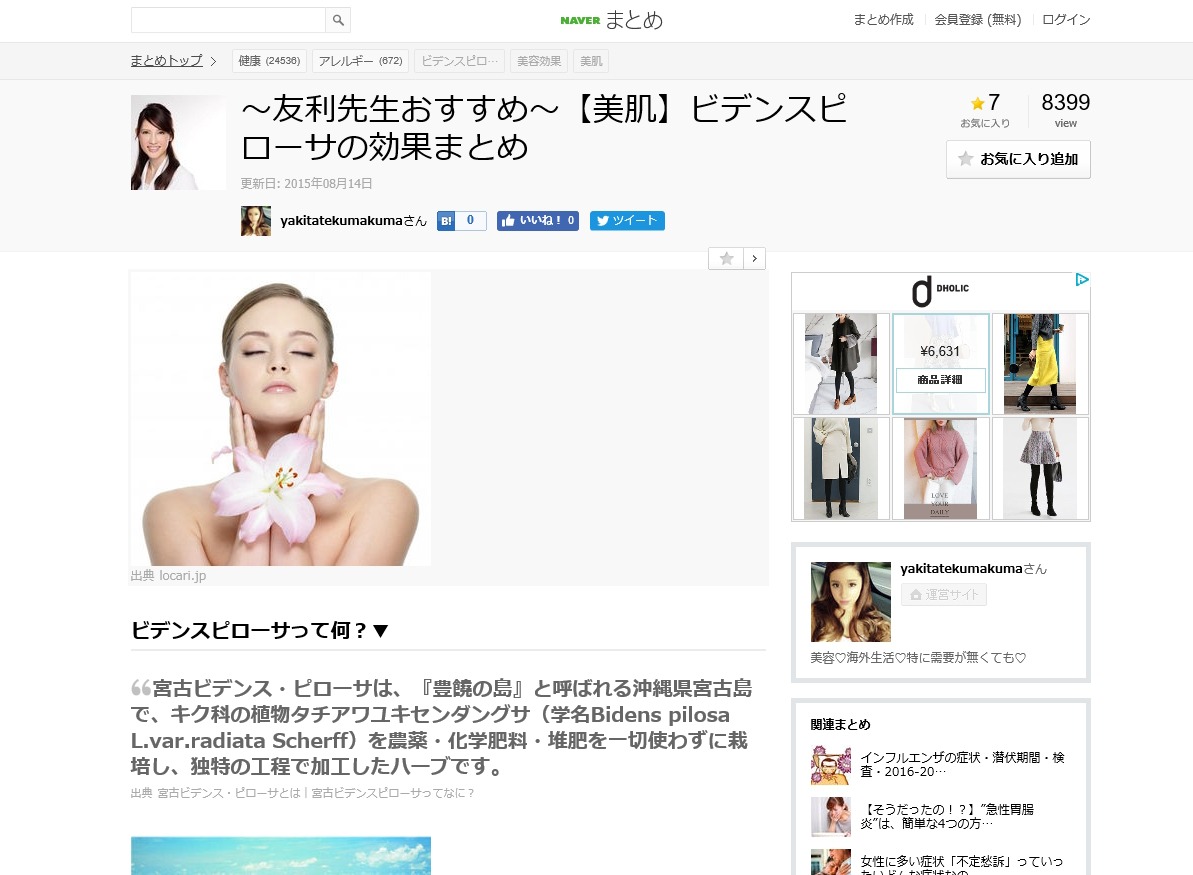Click the NAVER まとめ logo
Viewport: 1193px width, 875px height.
click(x=611, y=20)
